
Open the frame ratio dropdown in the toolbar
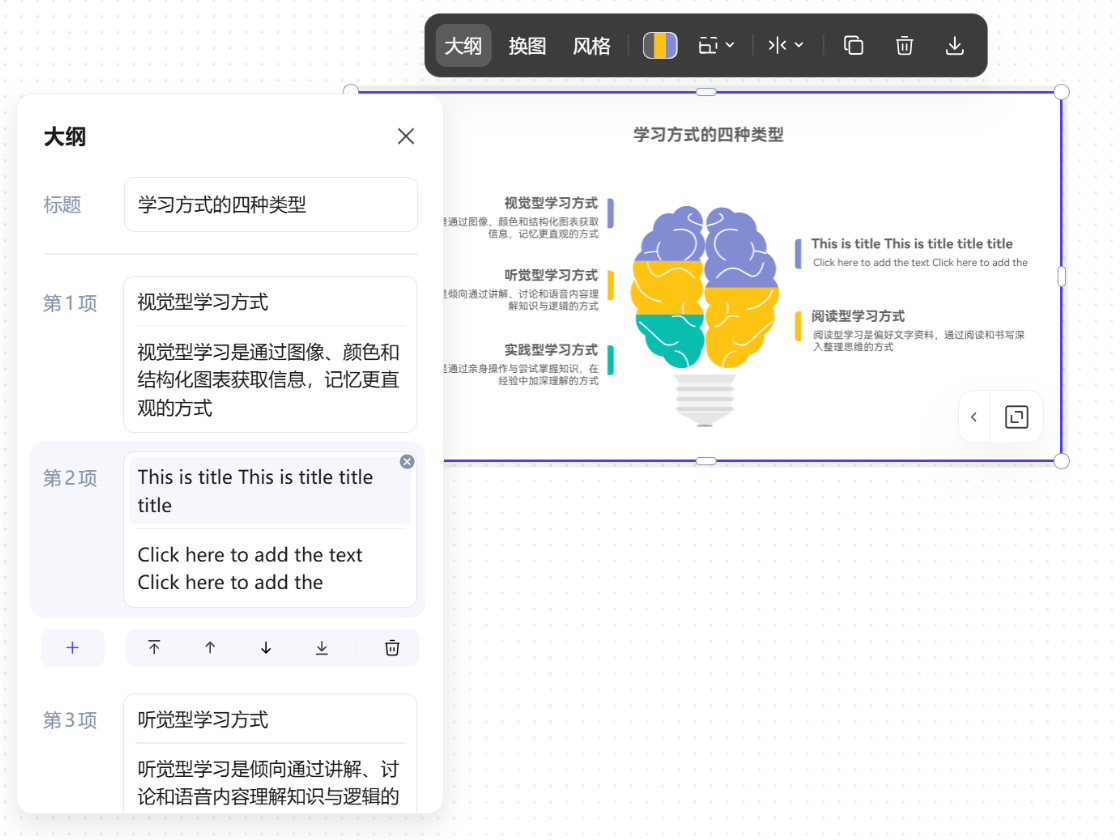(x=716, y=45)
